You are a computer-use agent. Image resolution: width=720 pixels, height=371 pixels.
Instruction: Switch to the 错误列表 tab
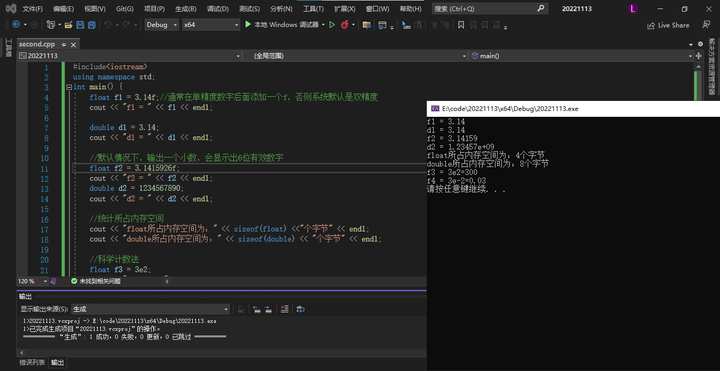(32, 363)
